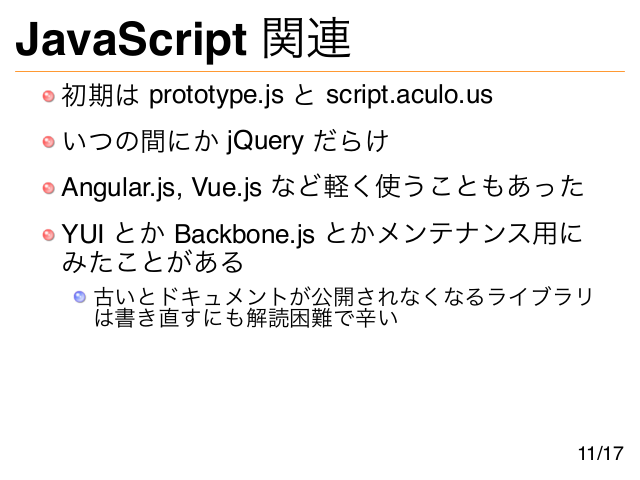The width and height of the screenshot is (640, 480).
Task: Click the red bullet beside prototype.js line
Action: pos(49,96)
